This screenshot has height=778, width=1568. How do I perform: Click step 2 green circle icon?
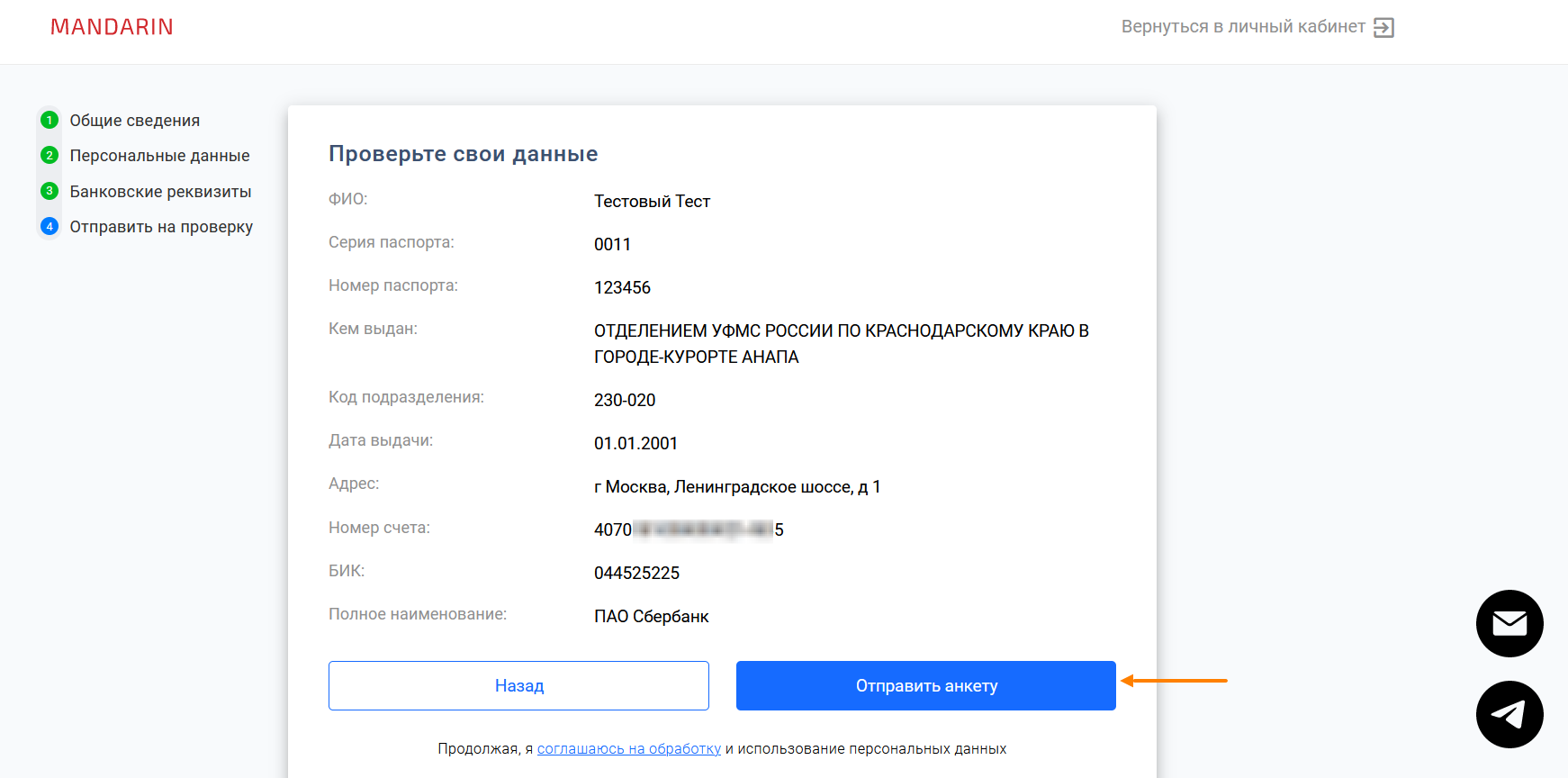click(50, 155)
